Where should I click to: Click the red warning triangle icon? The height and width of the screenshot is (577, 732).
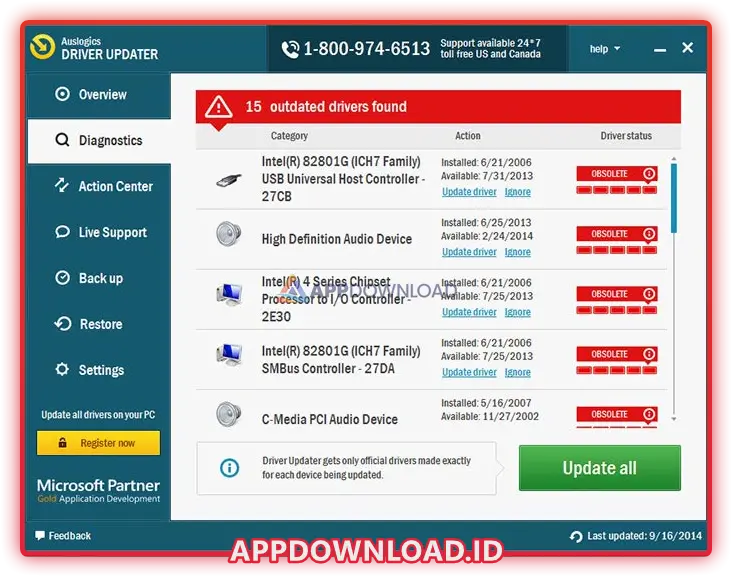(x=219, y=106)
